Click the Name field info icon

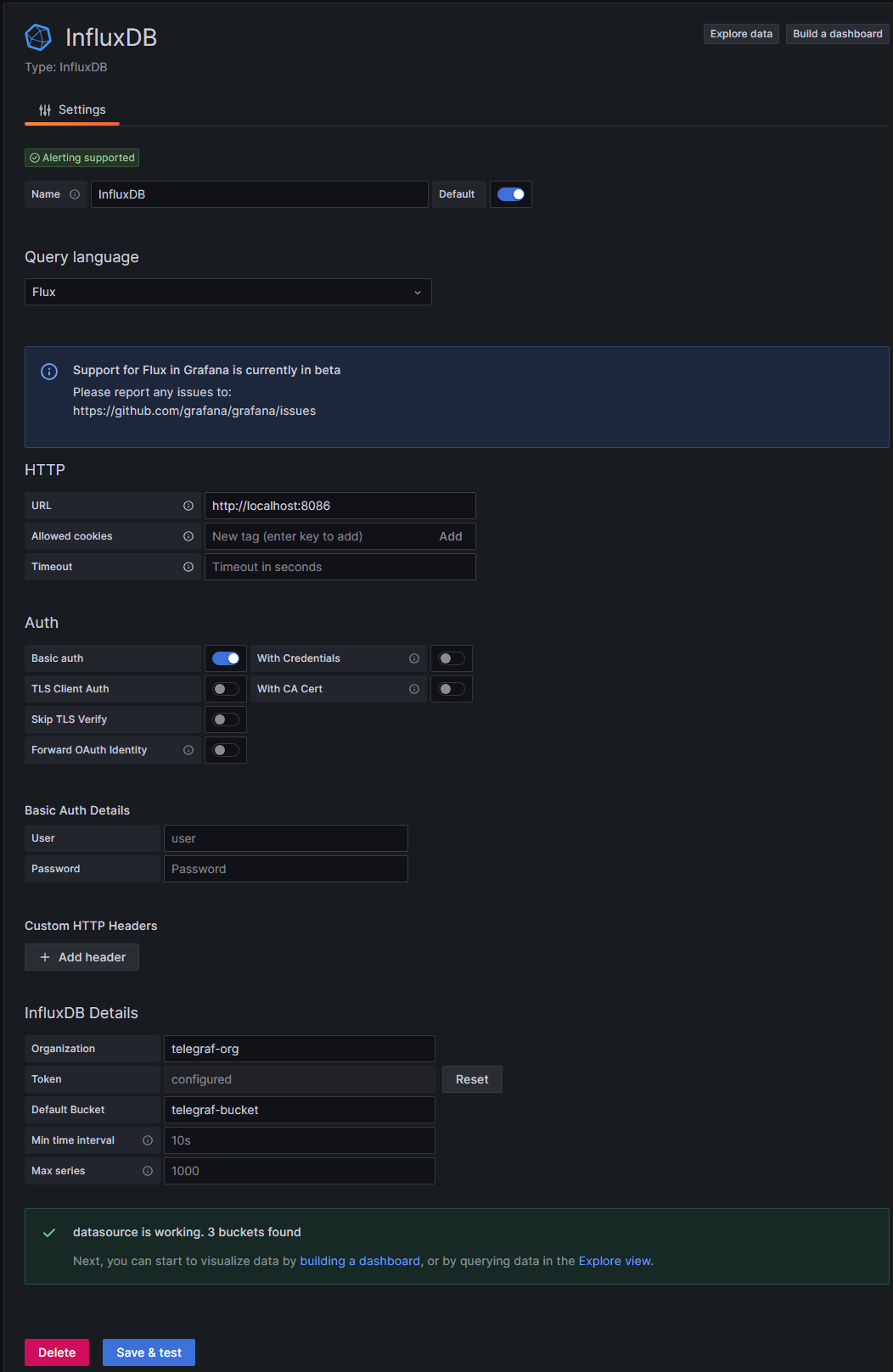click(x=75, y=194)
